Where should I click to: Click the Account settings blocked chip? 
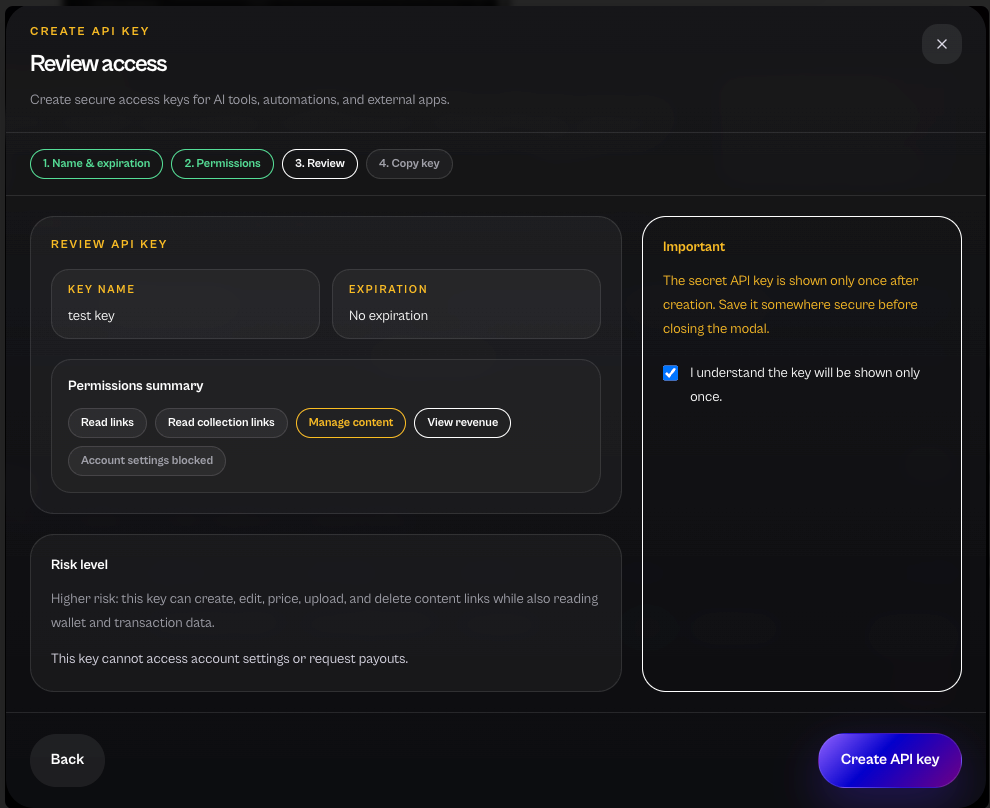click(147, 460)
